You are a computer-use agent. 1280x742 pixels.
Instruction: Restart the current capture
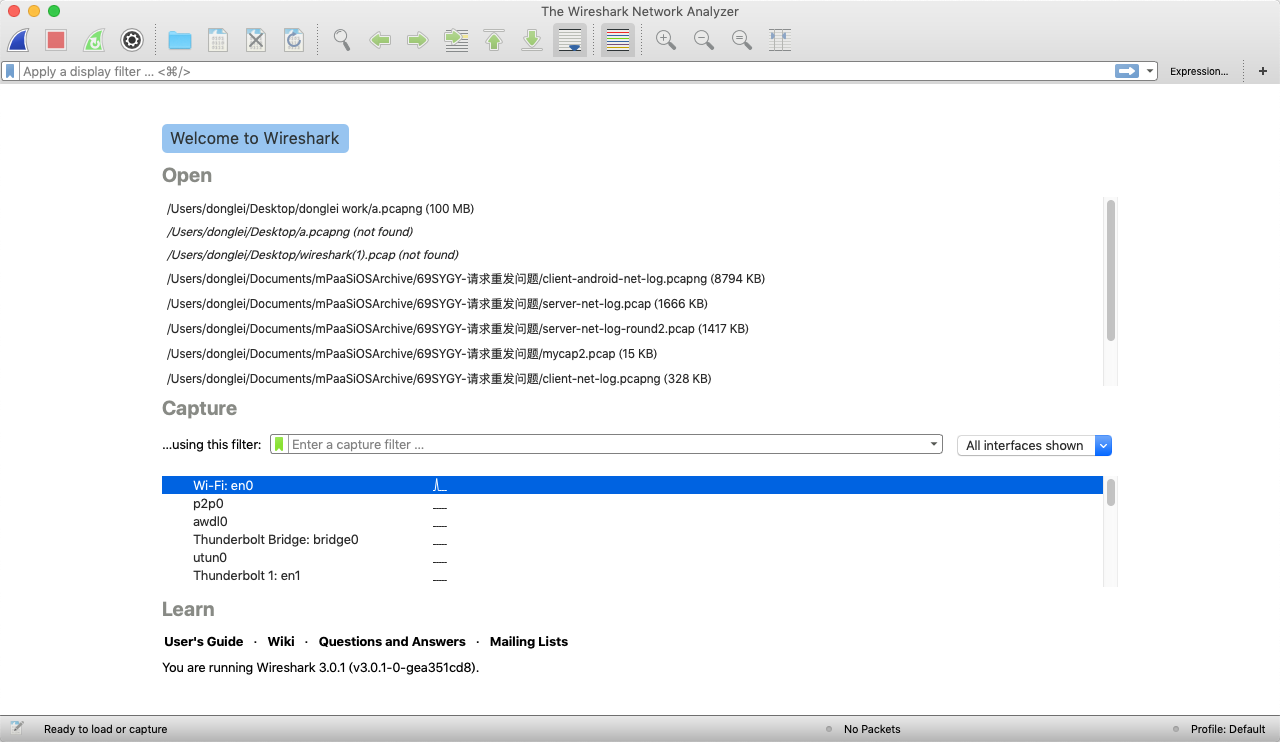[94, 40]
